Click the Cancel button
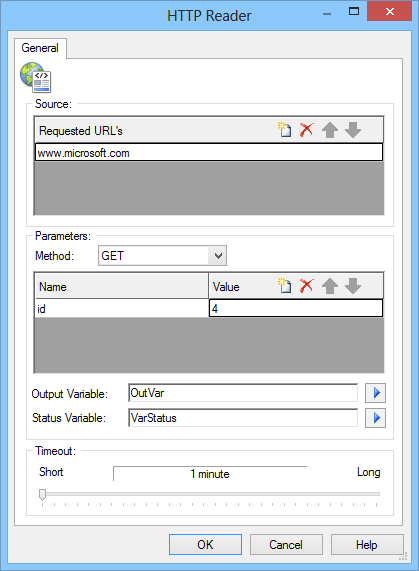Screen dimensions: 419x571 [286, 544]
